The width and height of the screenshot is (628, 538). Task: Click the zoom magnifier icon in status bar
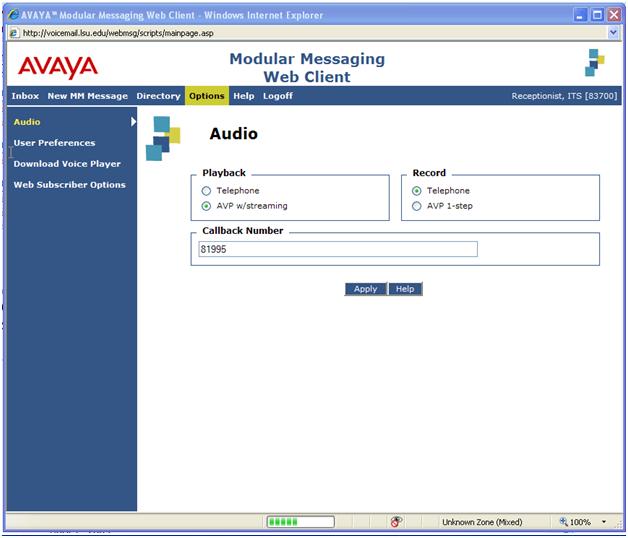pos(564,521)
